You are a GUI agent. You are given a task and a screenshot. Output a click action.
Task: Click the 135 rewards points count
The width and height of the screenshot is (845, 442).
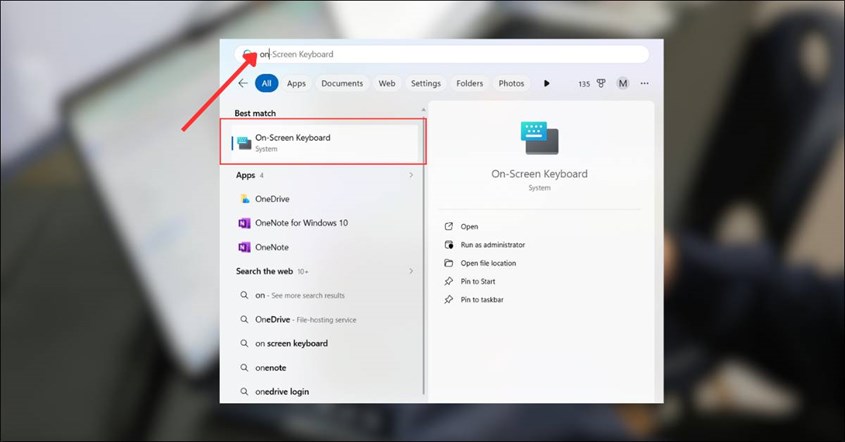584,84
